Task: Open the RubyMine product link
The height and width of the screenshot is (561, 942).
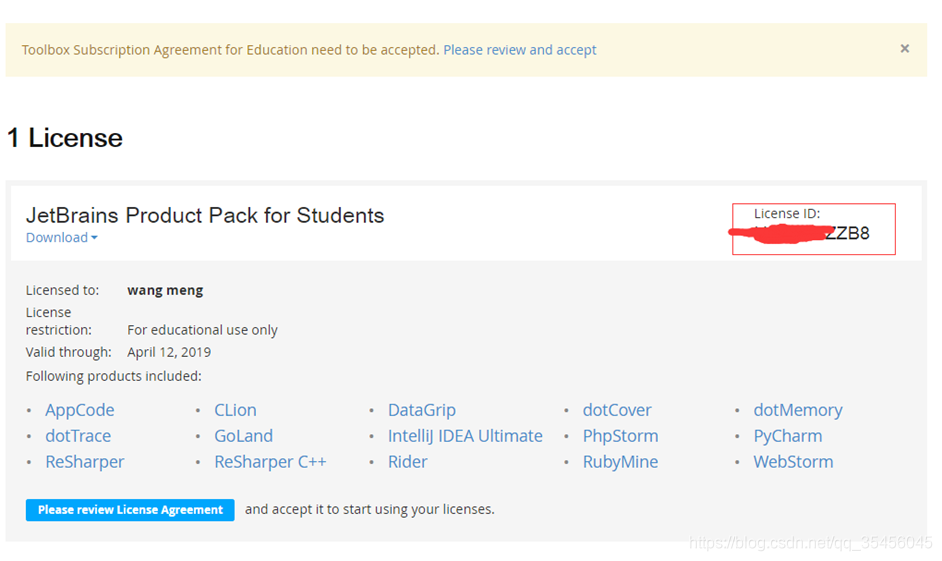Action: pos(621,461)
